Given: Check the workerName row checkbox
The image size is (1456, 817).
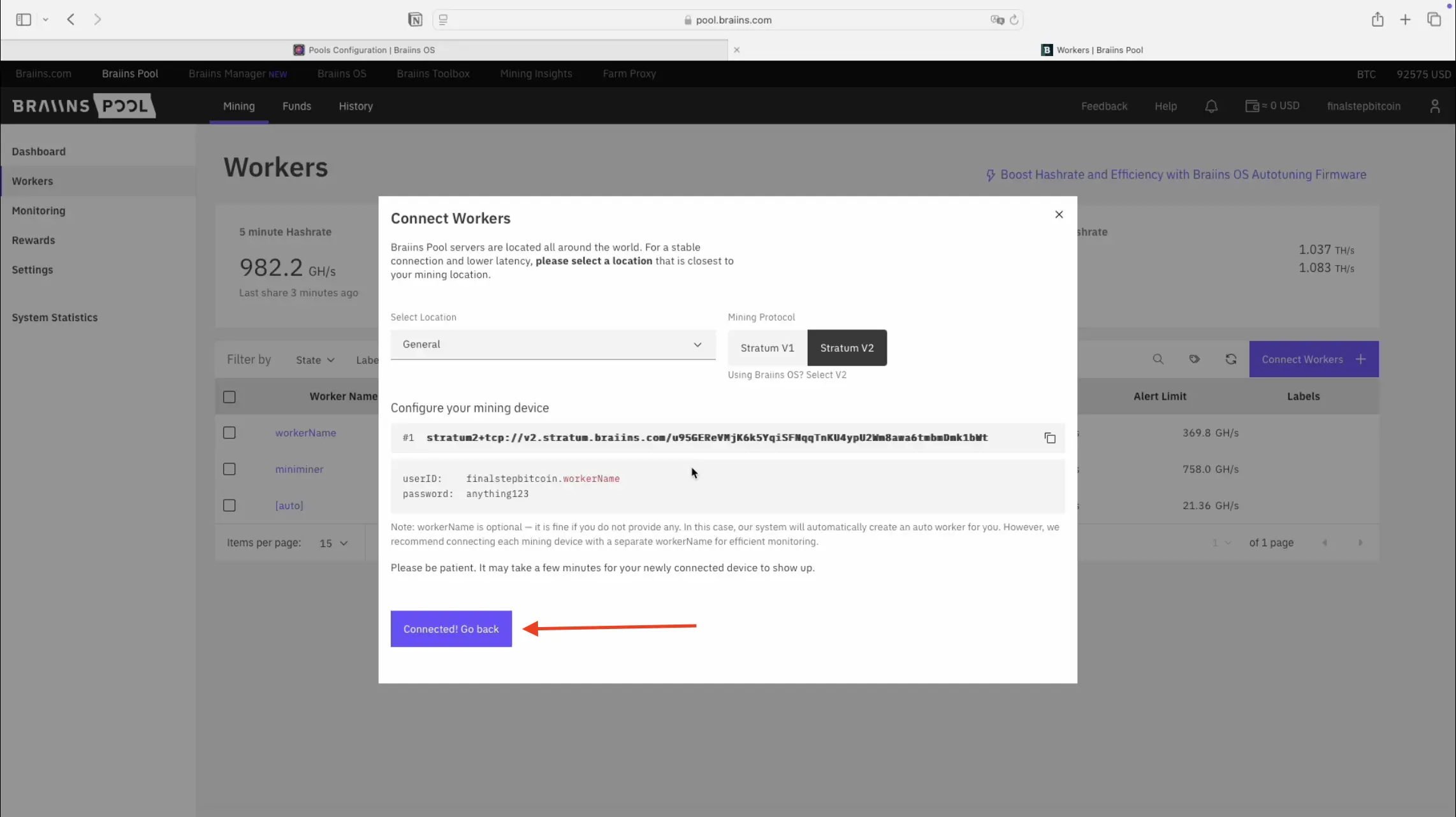Looking at the screenshot, I should (229, 433).
